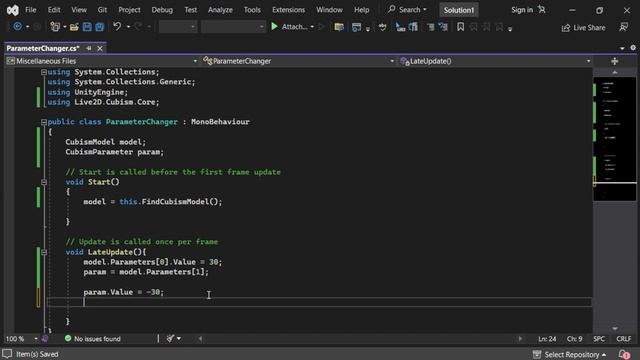The height and width of the screenshot is (360, 640).
Task: Save the file with the Save icon
Action: point(87,27)
